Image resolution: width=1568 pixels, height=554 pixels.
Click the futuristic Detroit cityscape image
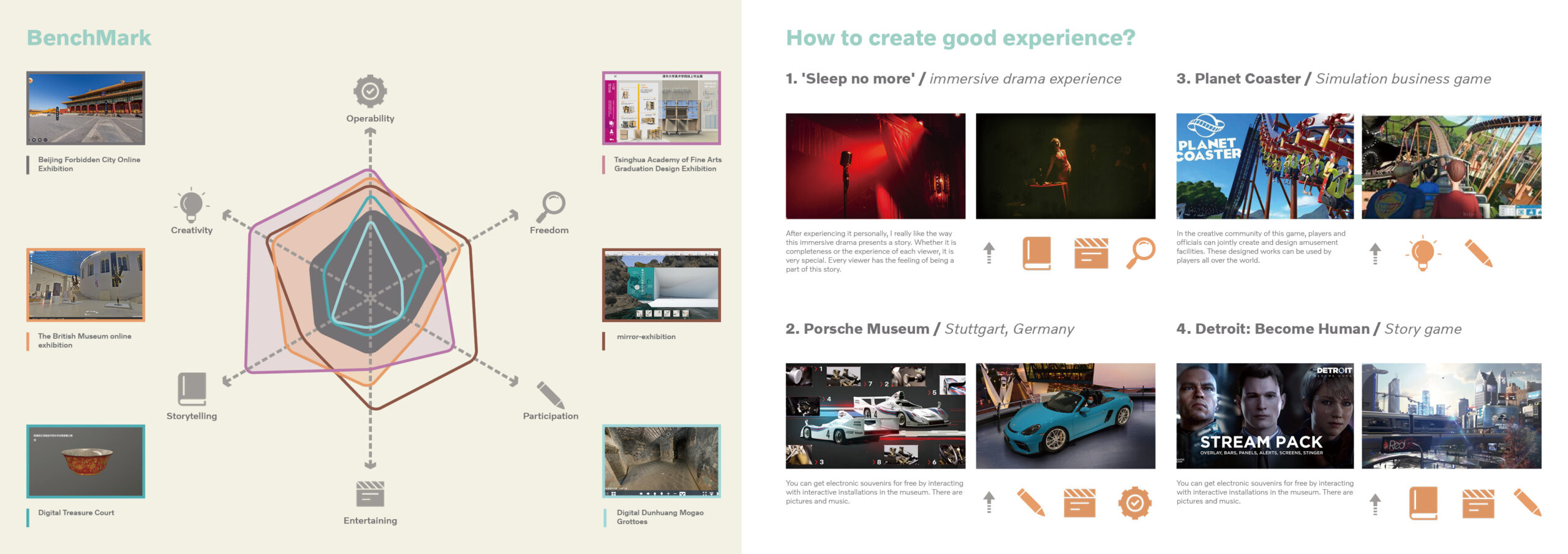pyautogui.click(x=1452, y=416)
